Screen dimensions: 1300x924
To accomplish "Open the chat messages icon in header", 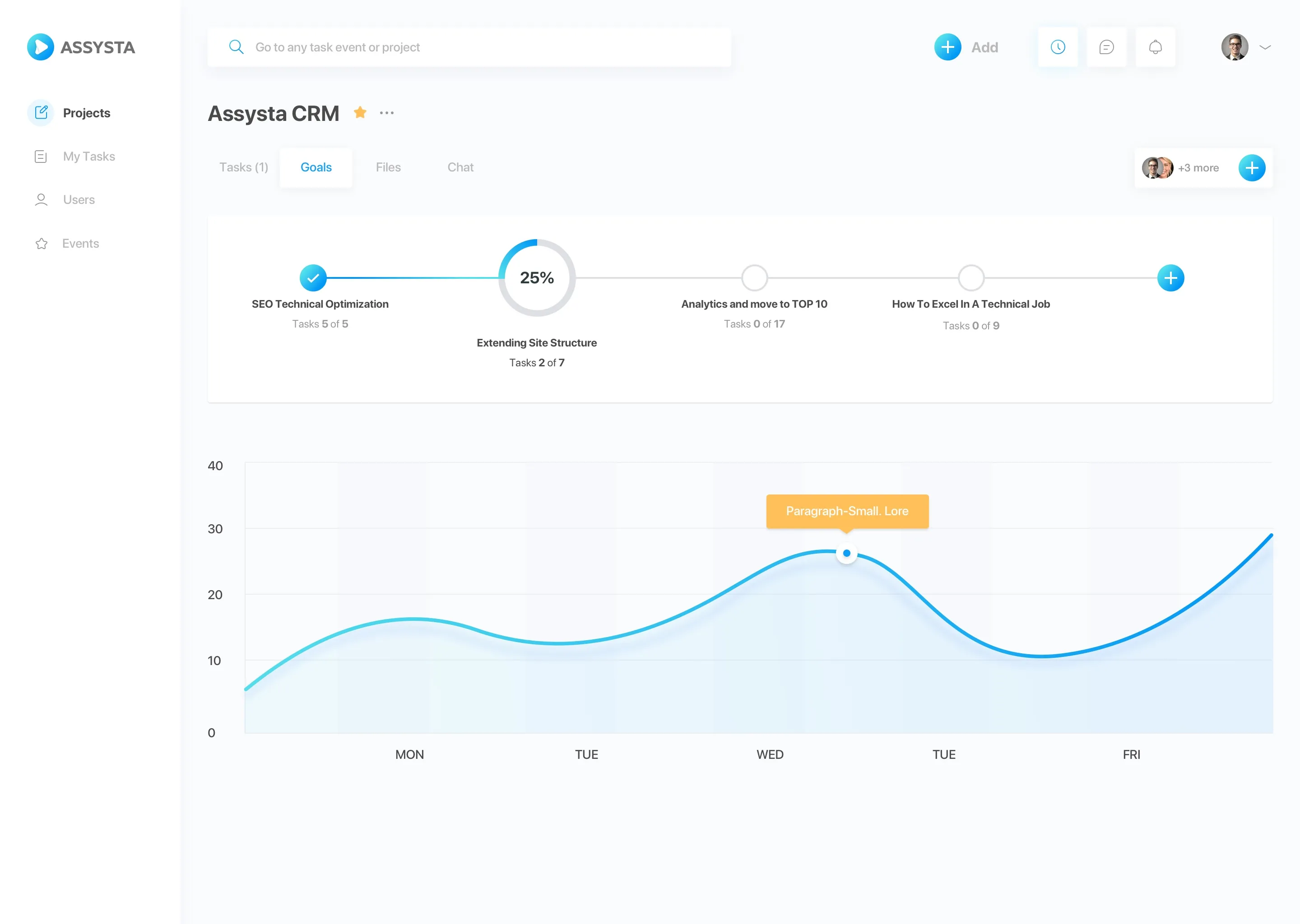I will tap(1106, 47).
